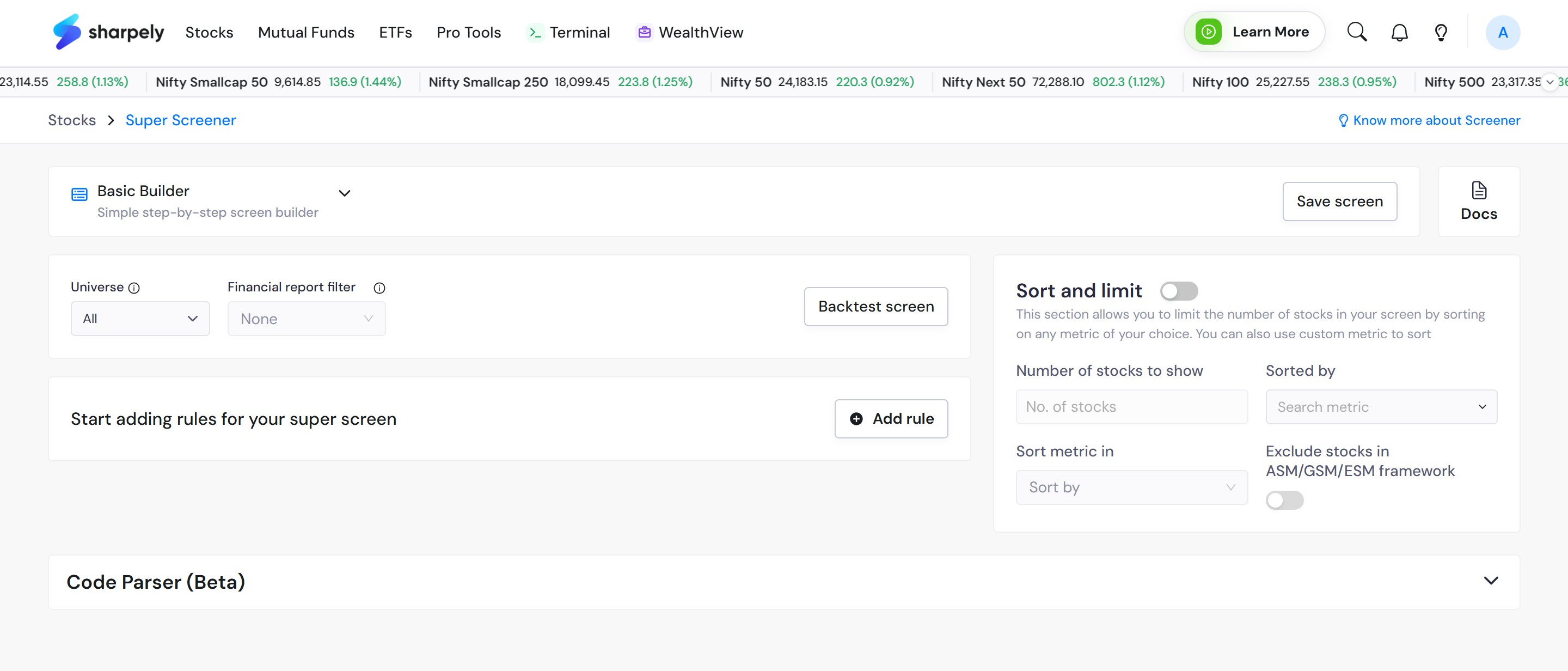Toggle the Sort and limit switch
Viewport: 1568px width, 671px height.
coord(1178,291)
